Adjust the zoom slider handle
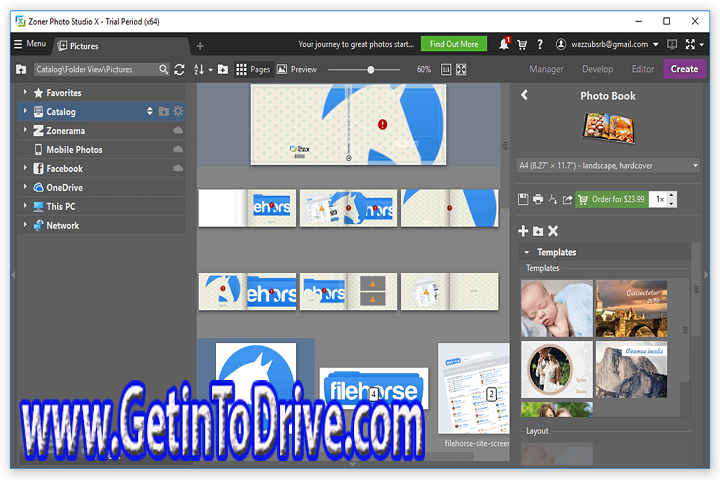 pos(371,70)
